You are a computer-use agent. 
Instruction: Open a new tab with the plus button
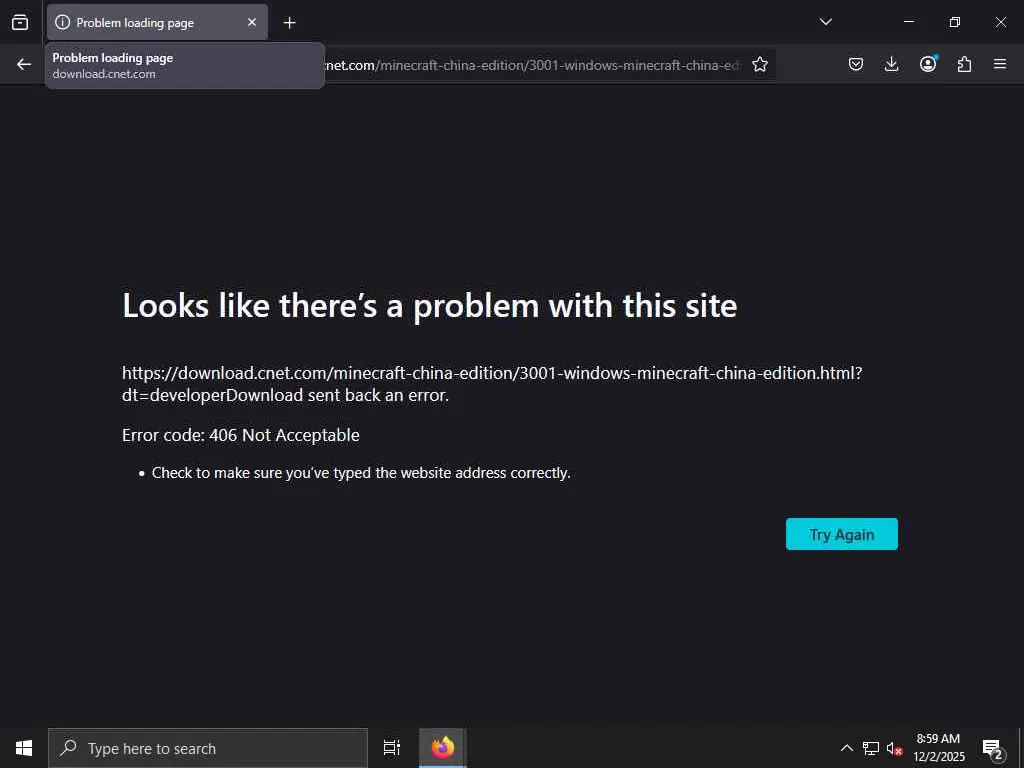[x=289, y=23]
